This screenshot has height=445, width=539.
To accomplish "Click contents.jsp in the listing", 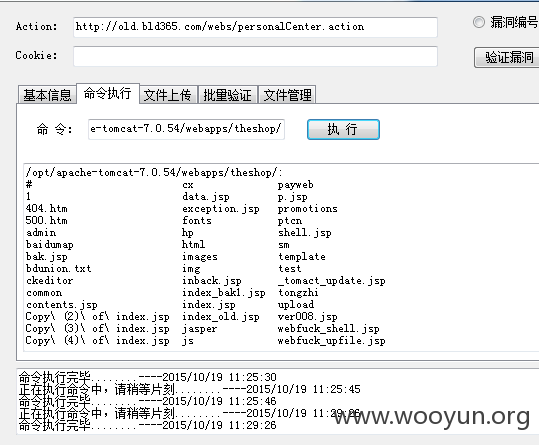I will coord(62,305).
